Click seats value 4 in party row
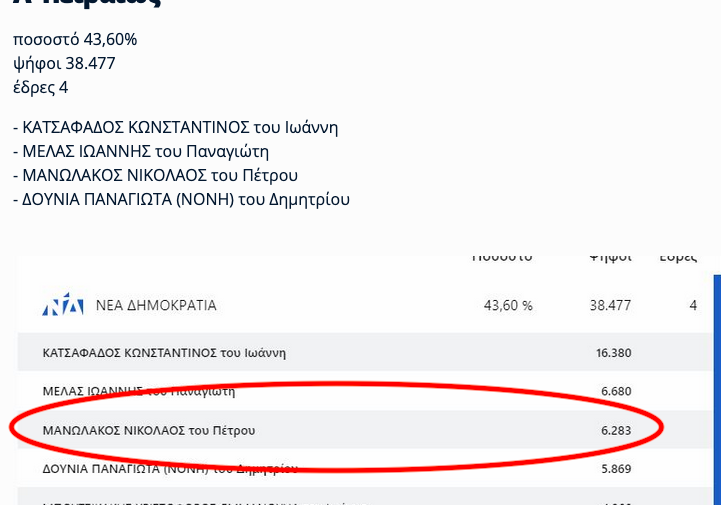This screenshot has width=721, height=505. [x=693, y=305]
